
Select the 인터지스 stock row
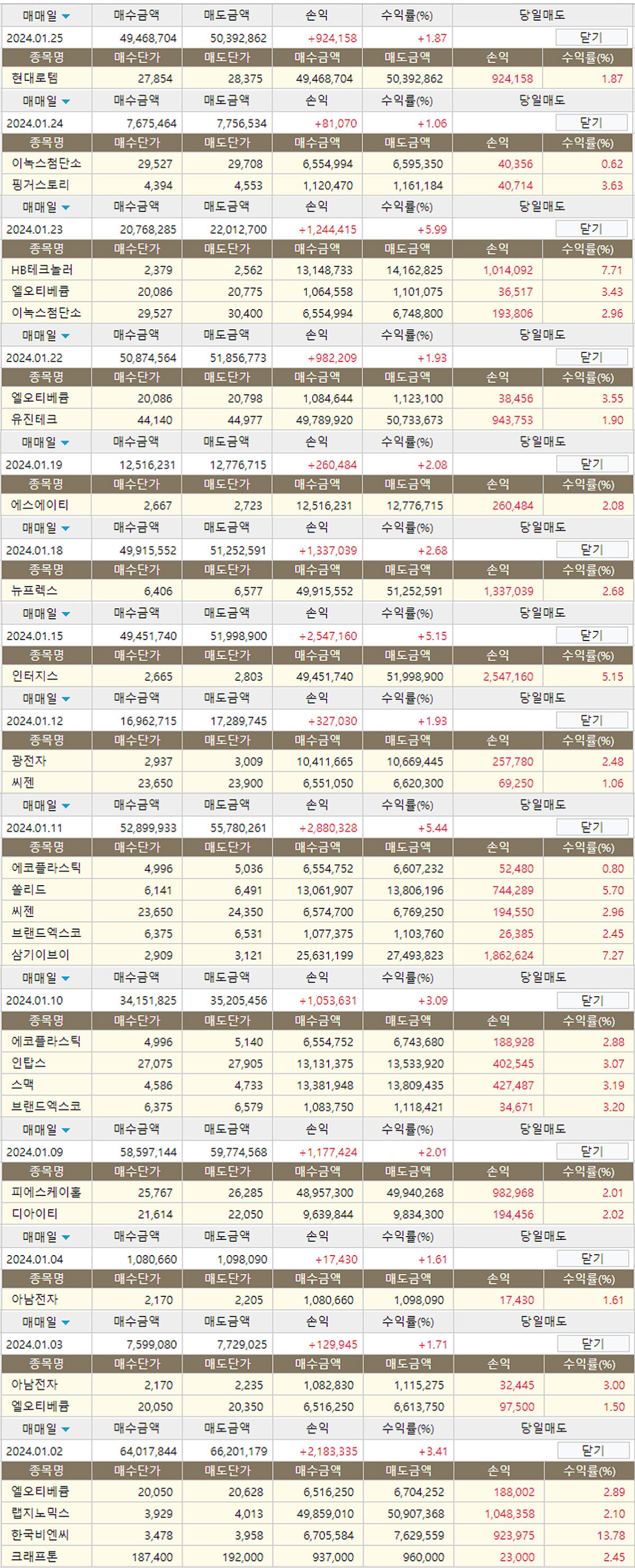(x=35, y=675)
